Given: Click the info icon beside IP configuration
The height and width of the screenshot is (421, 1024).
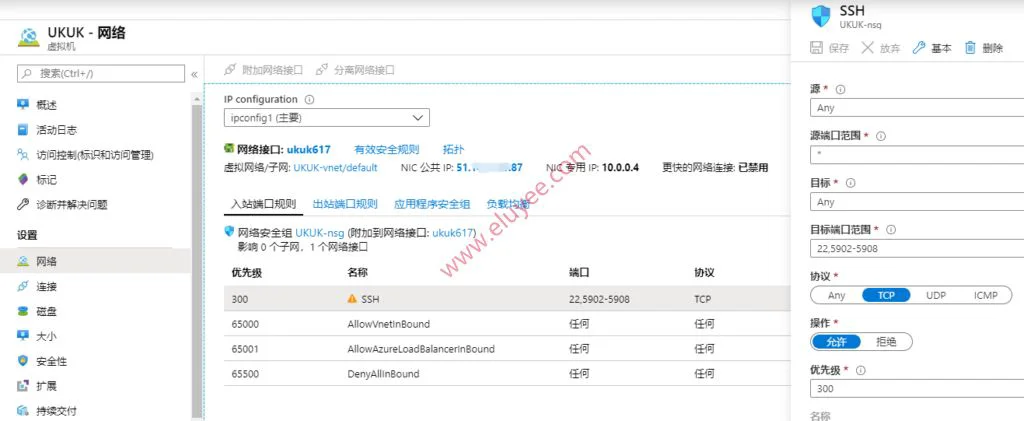Looking at the screenshot, I should (x=310, y=100).
